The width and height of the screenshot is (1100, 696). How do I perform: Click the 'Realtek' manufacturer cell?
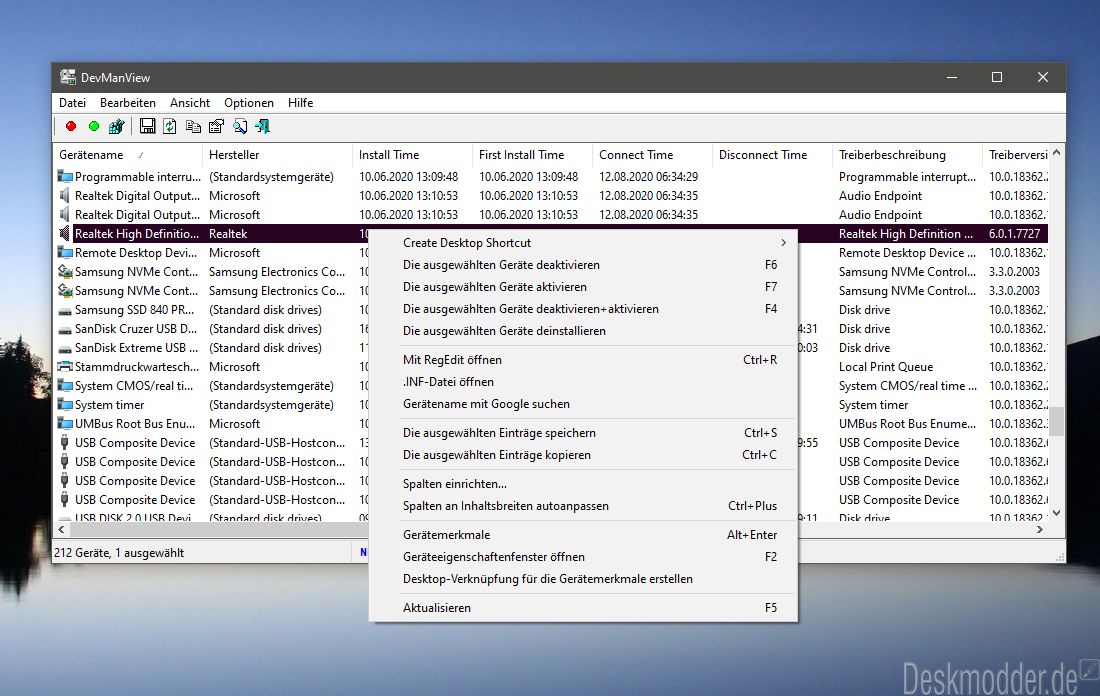click(x=228, y=234)
